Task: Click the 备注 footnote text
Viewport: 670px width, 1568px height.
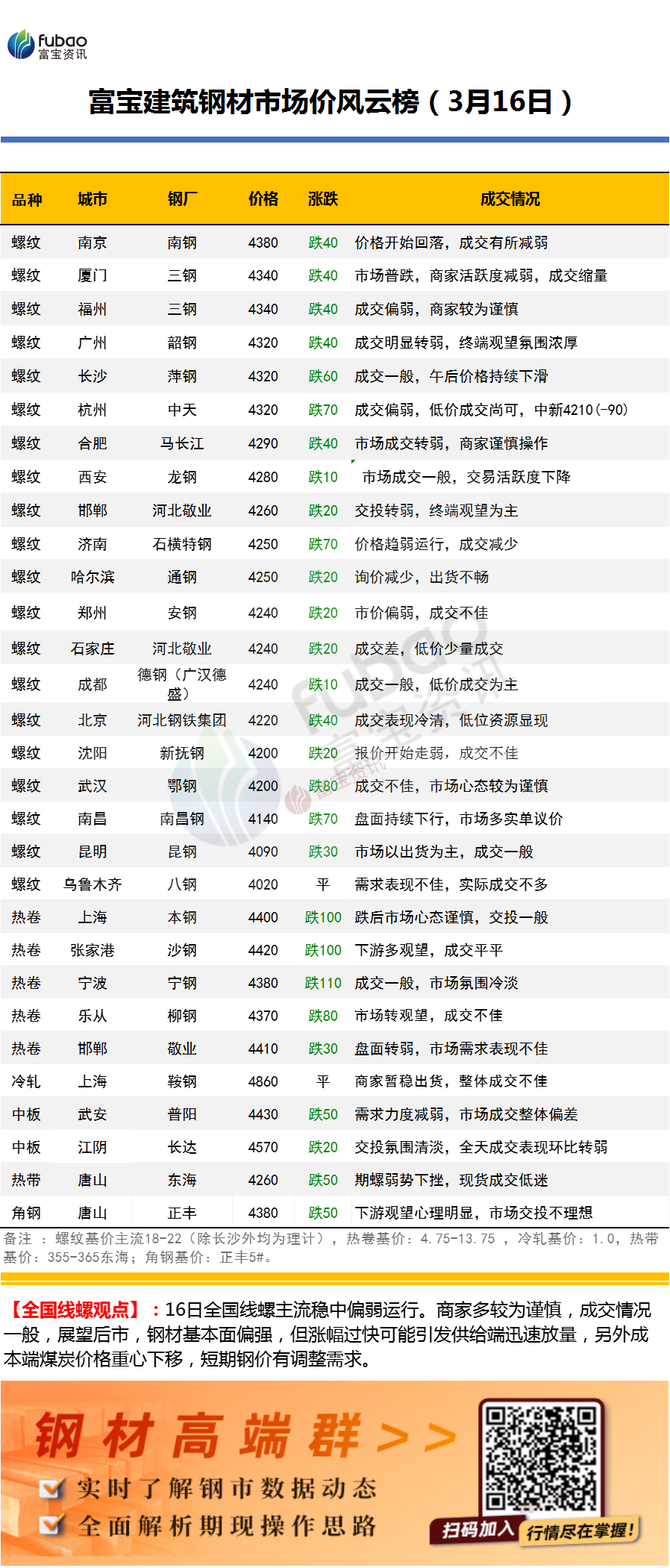Action: 331,1248
